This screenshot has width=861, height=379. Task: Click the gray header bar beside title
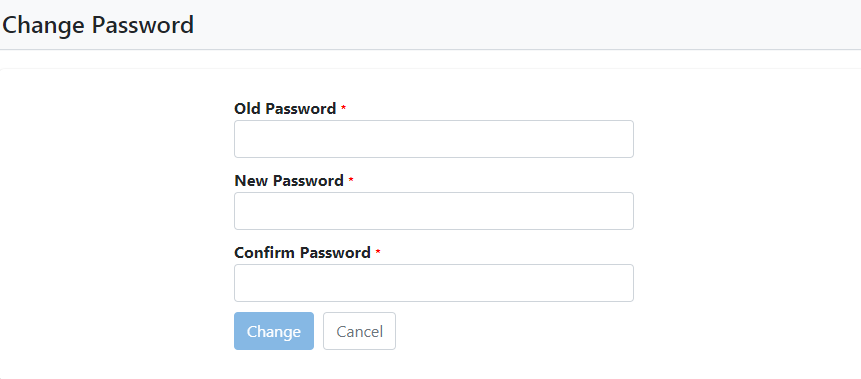(x=527, y=25)
